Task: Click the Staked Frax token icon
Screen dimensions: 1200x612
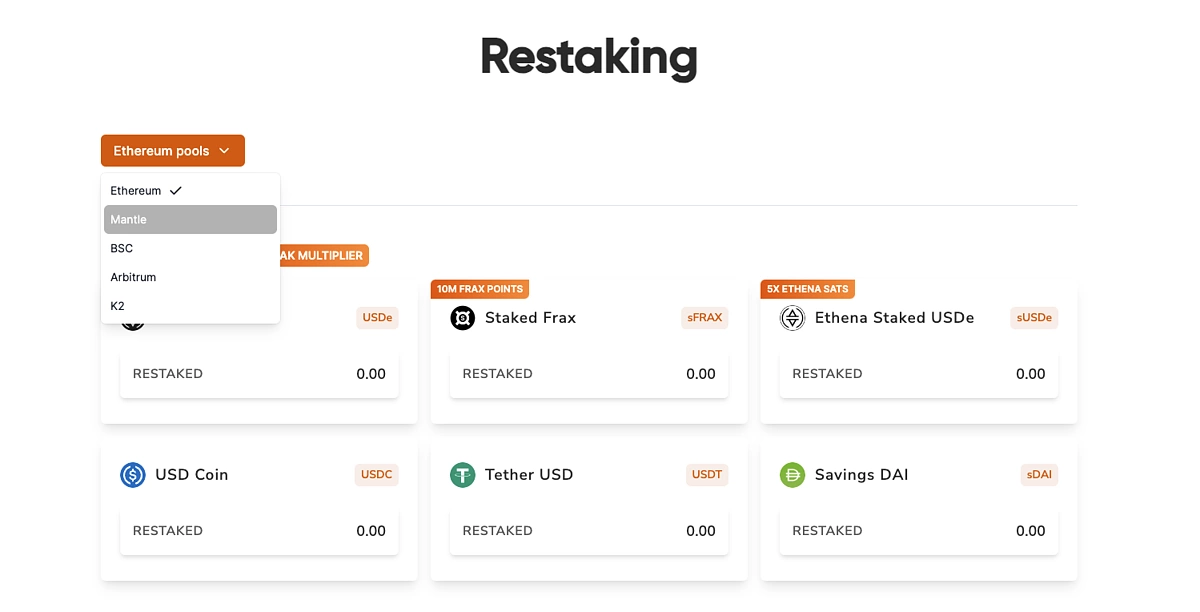Action: click(462, 318)
